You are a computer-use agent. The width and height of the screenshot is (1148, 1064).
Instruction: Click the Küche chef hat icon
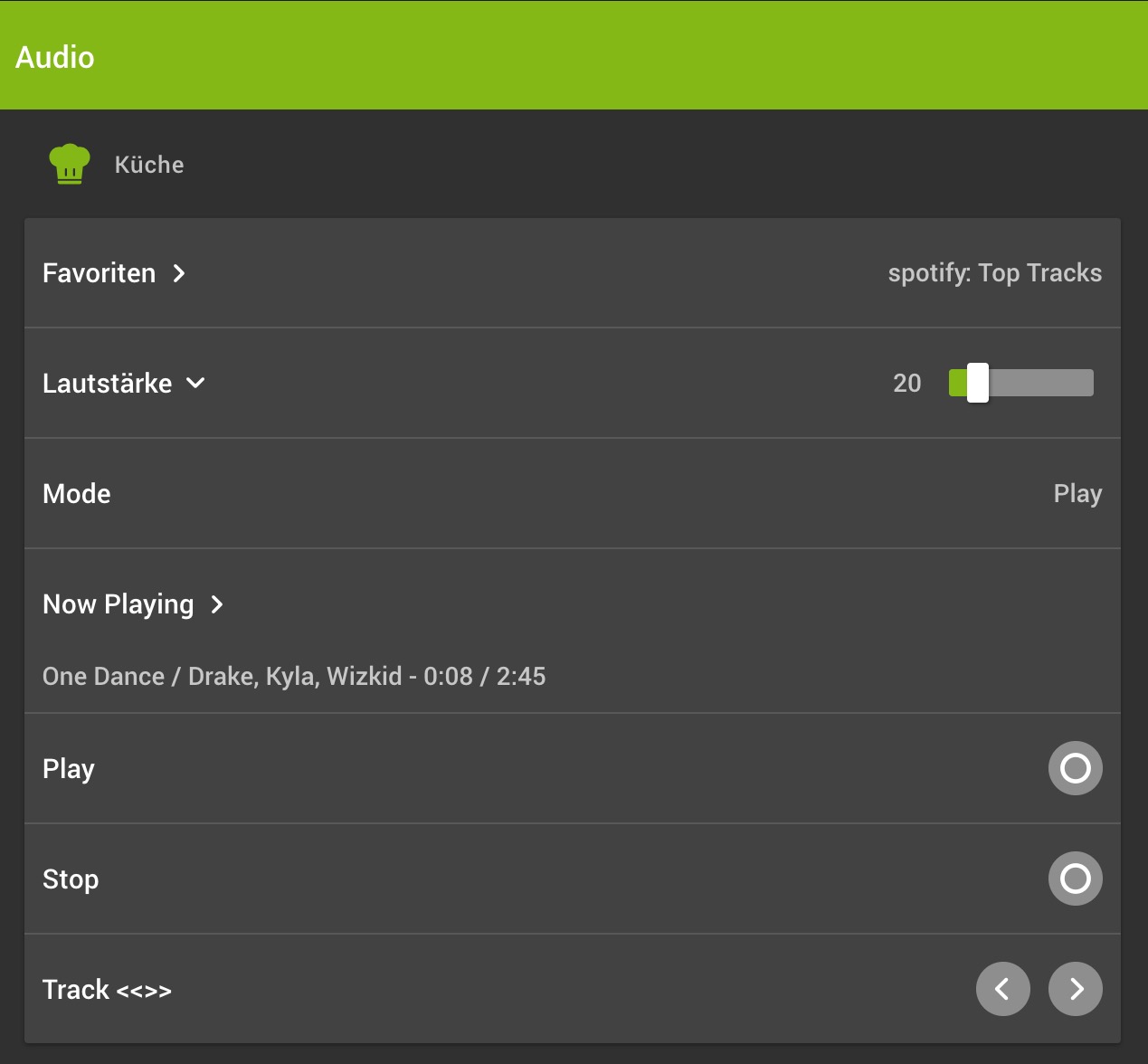[69, 165]
